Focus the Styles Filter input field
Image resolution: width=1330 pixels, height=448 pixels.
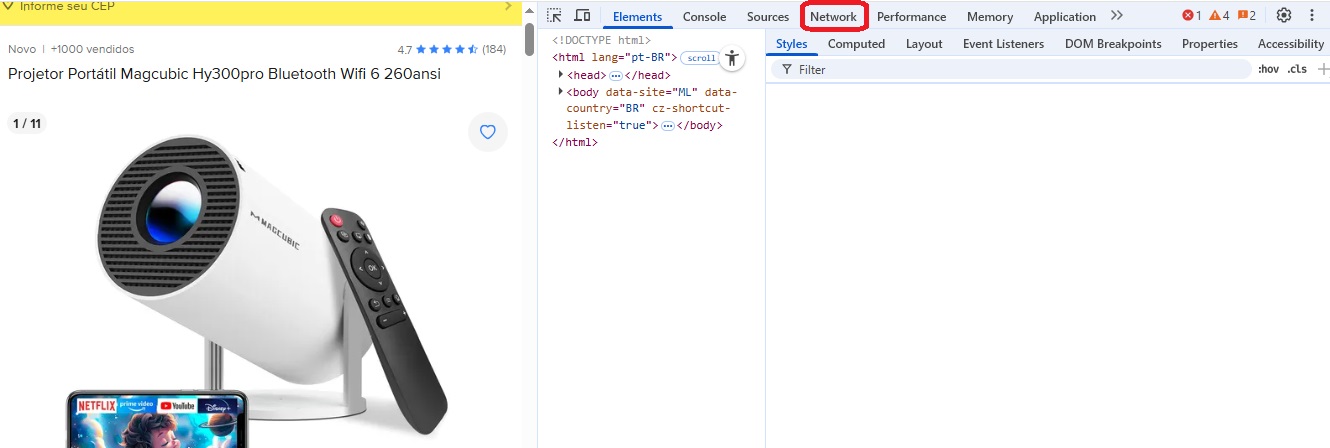(x=1010, y=69)
